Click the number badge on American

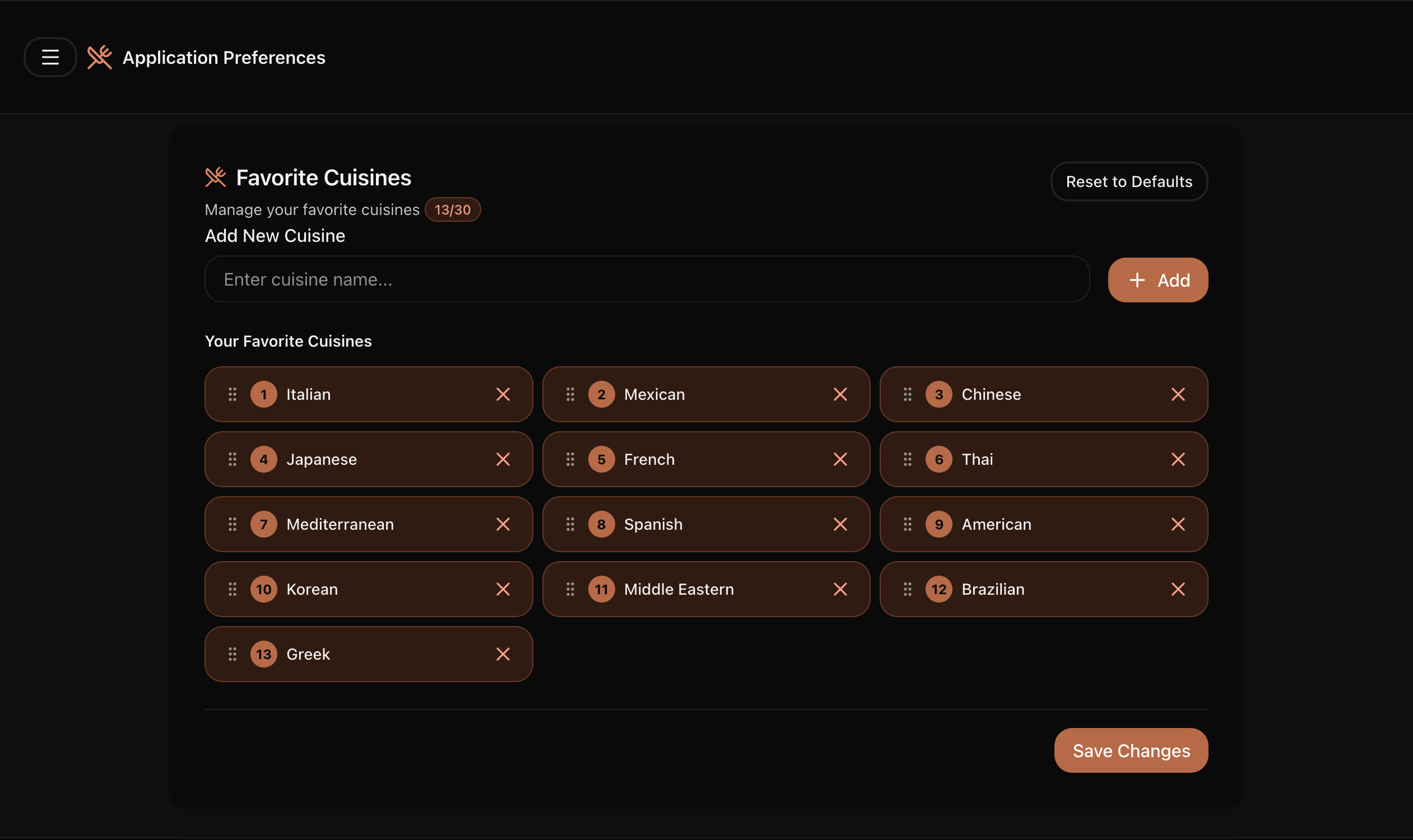[x=939, y=524]
